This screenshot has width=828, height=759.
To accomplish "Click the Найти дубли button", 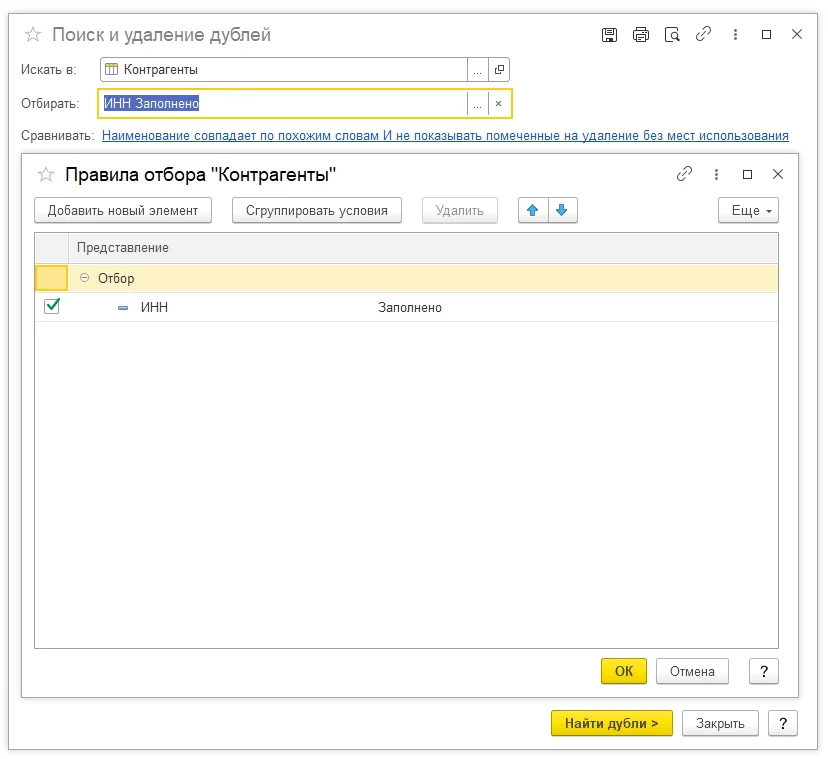I will click(x=611, y=723).
